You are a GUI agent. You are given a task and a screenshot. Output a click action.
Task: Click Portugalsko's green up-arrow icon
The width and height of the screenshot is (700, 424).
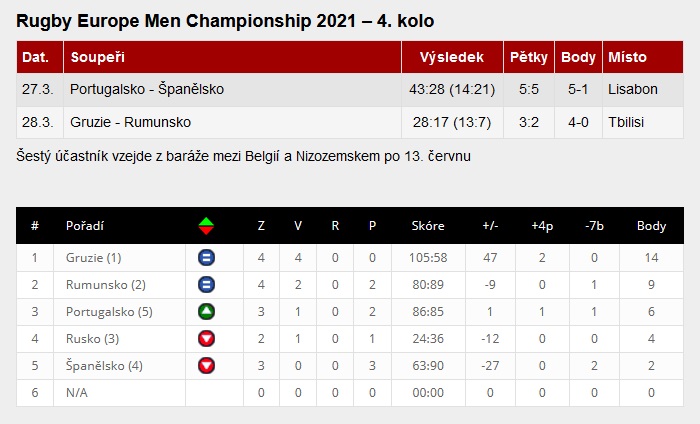[207, 312]
